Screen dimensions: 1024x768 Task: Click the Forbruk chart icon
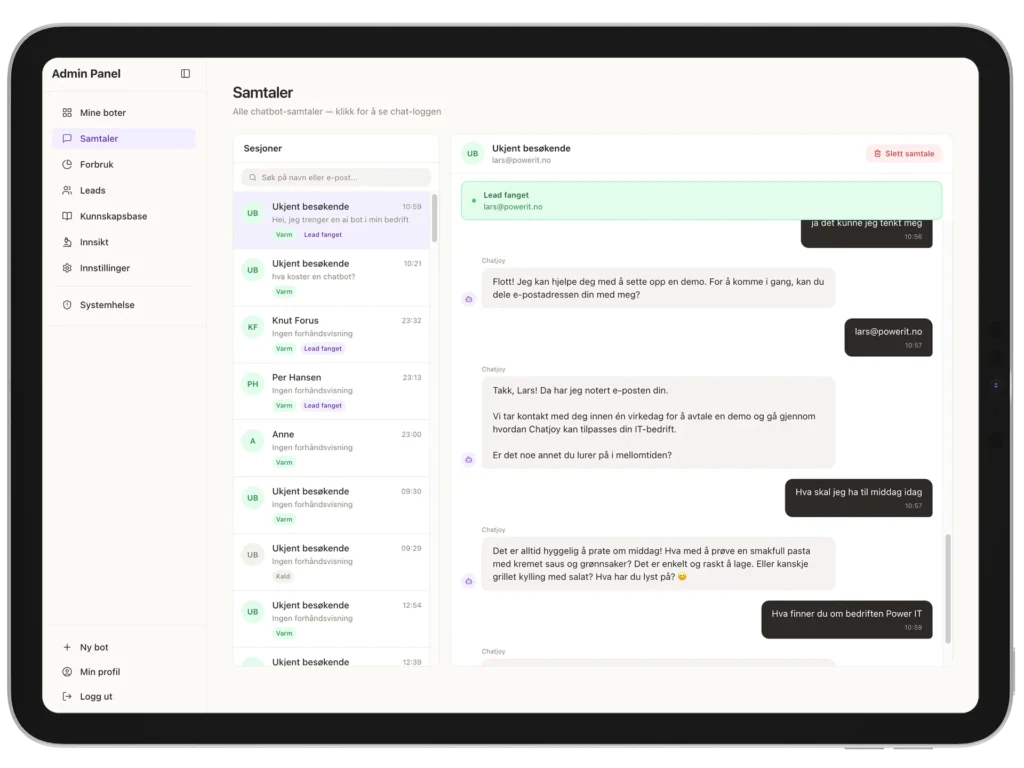(x=67, y=165)
